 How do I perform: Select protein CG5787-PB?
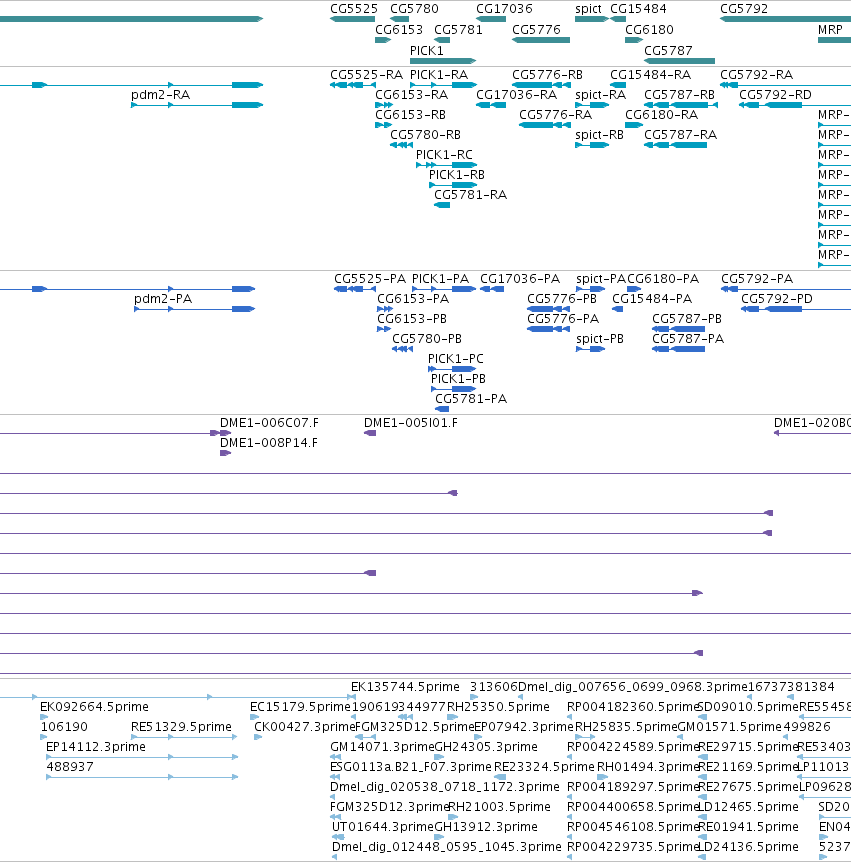coord(687,319)
